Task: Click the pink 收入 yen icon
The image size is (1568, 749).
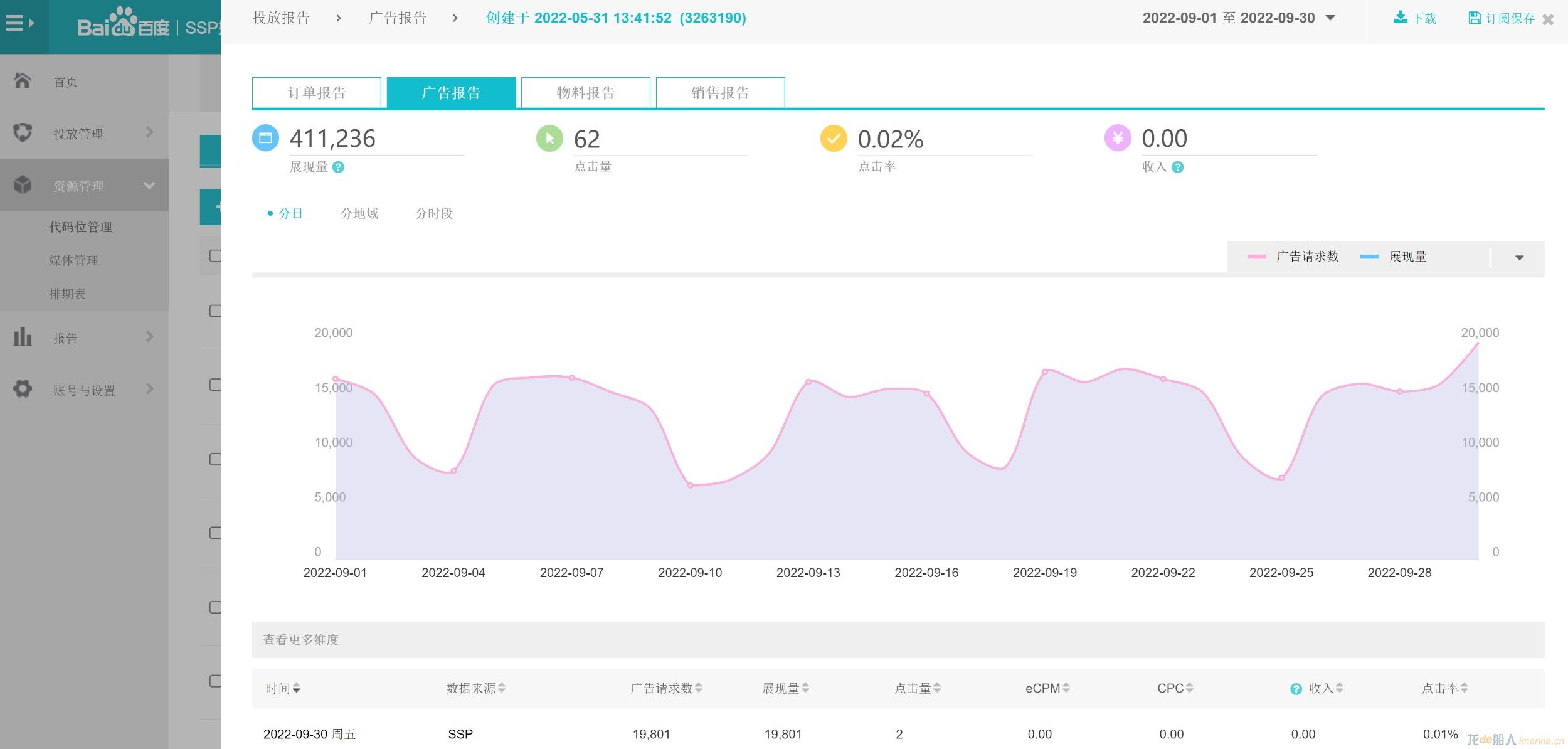Action: [x=1118, y=138]
